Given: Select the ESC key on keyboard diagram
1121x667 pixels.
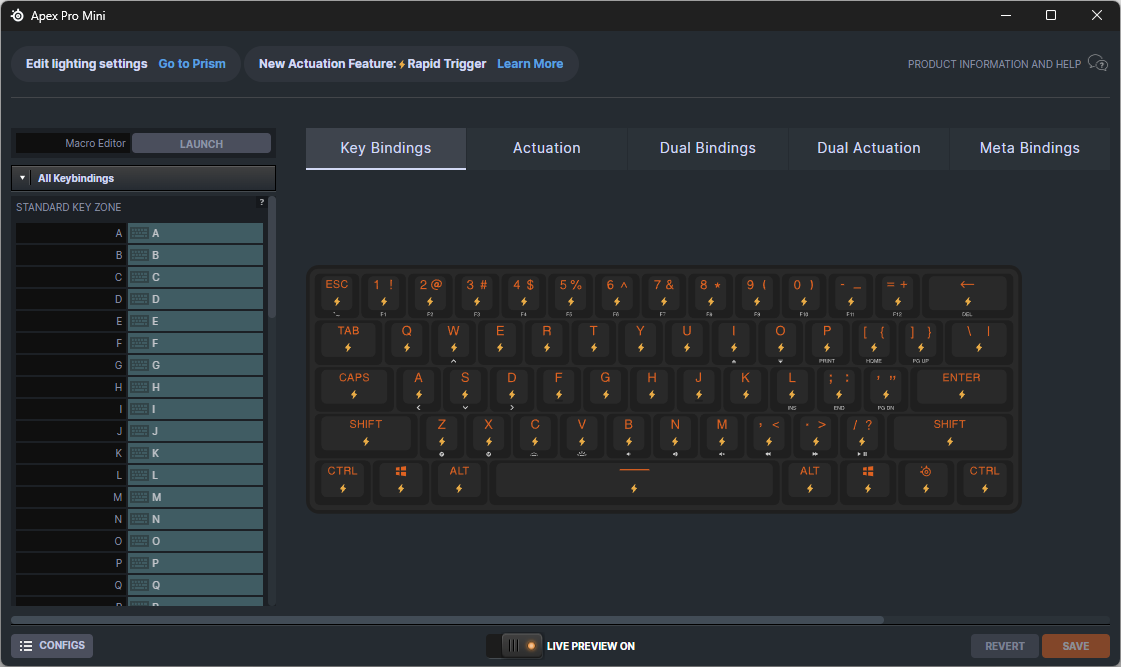Looking at the screenshot, I should click(x=337, y=295).
